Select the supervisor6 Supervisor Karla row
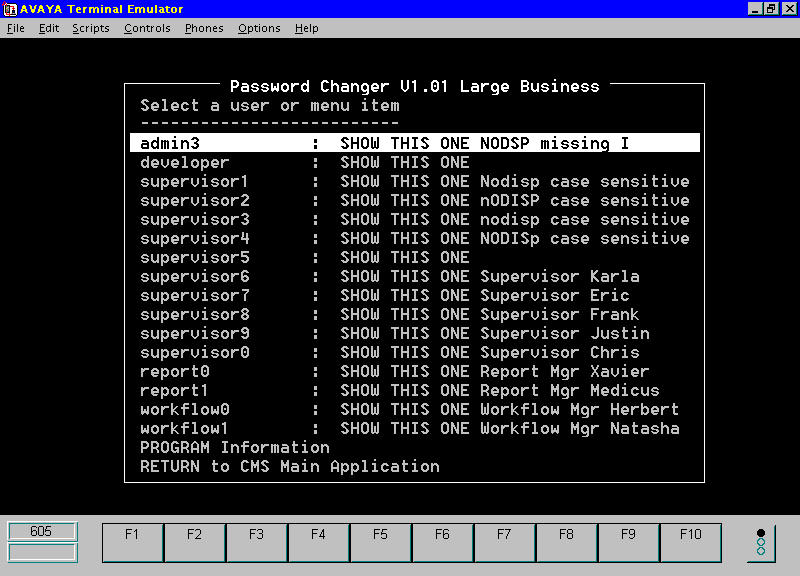The image size is (800, 576). point(390,276)
